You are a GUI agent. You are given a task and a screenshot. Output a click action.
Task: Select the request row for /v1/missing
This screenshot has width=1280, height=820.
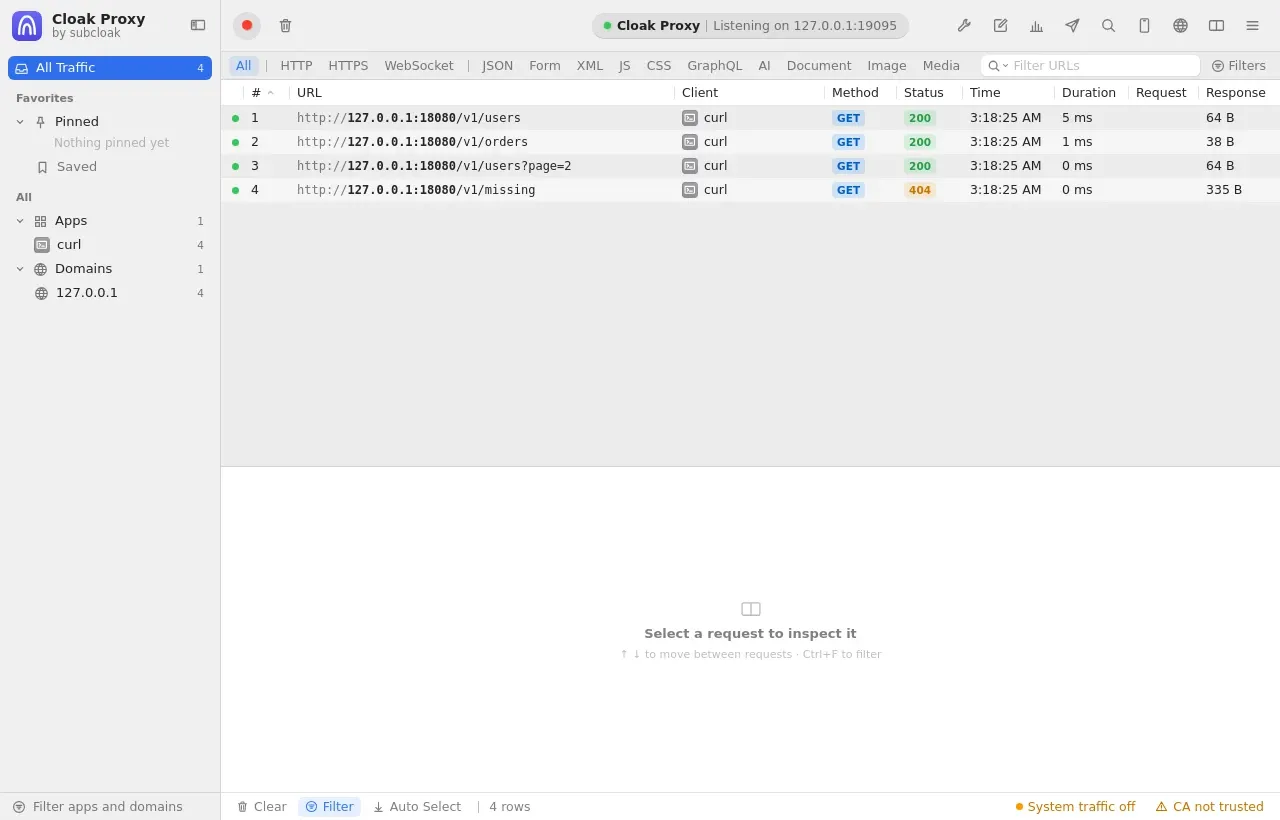(750, 190)
